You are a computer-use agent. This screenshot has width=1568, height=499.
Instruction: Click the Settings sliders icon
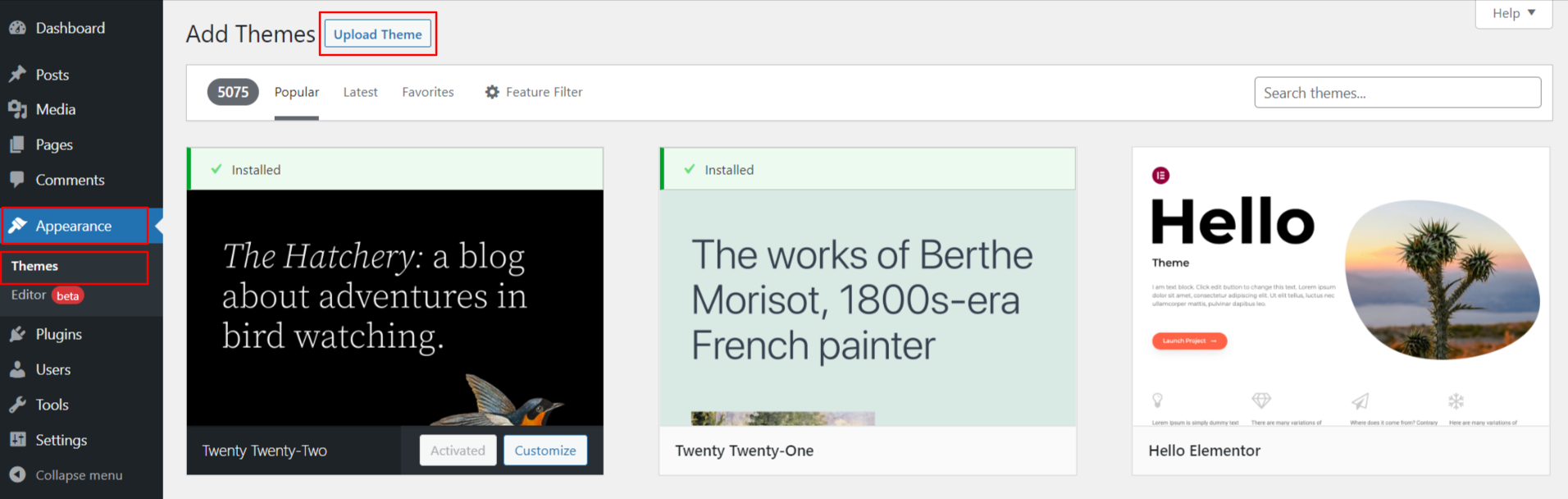[x=17, y=440]
